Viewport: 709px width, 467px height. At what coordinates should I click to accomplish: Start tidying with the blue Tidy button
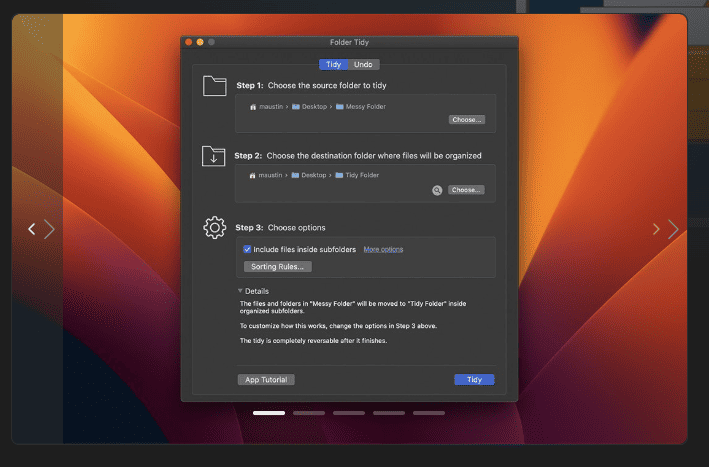pos(474,380)
